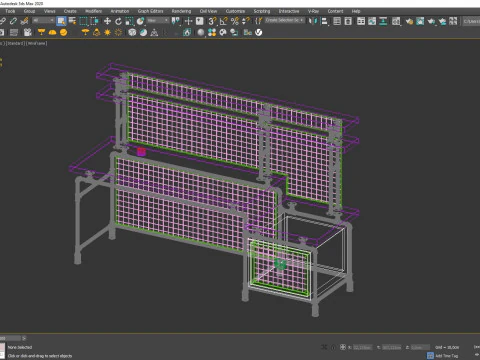Click the first orange V-Ray light icon
Screen dimensions: 480x360
(x=41, y=32)
